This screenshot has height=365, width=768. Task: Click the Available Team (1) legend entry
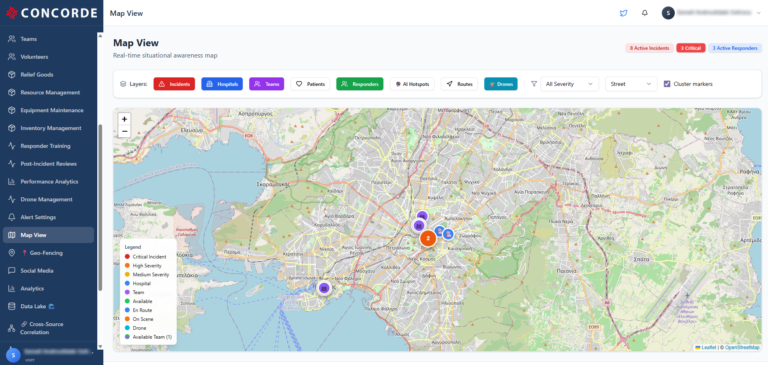pos(148,337)
